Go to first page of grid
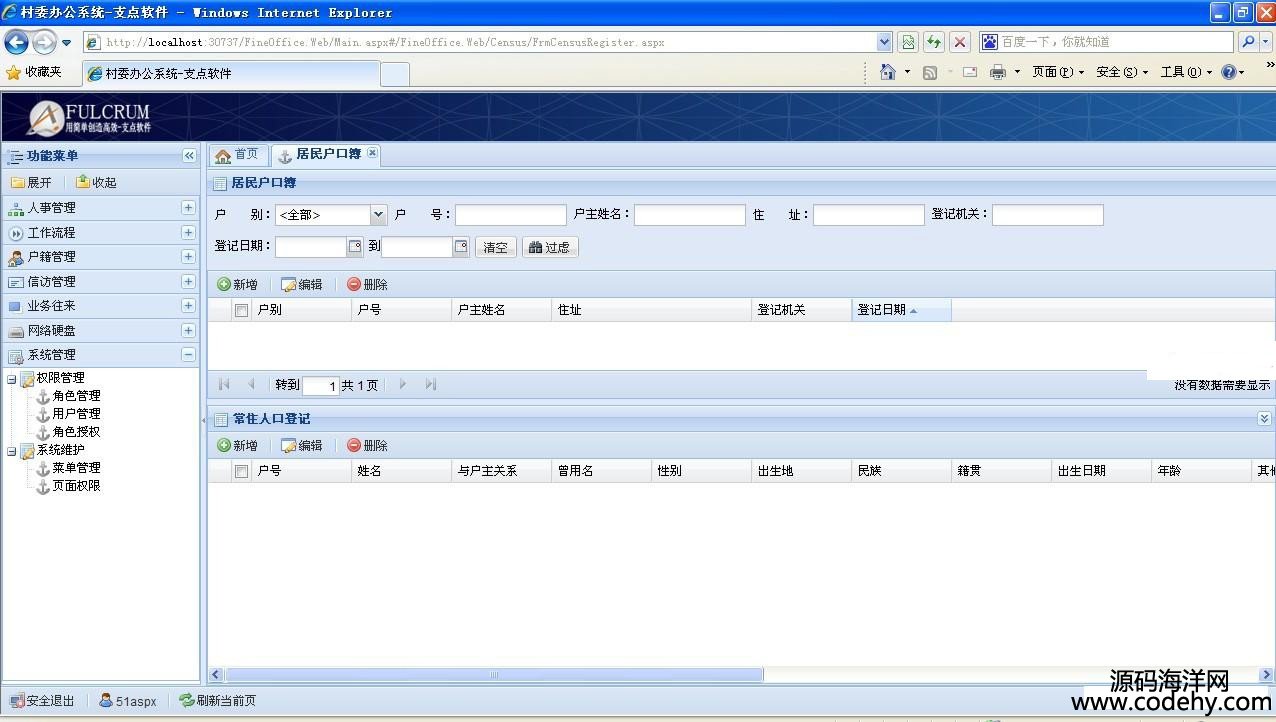This screenshot has height=722, width=1276. click(224, 384)
